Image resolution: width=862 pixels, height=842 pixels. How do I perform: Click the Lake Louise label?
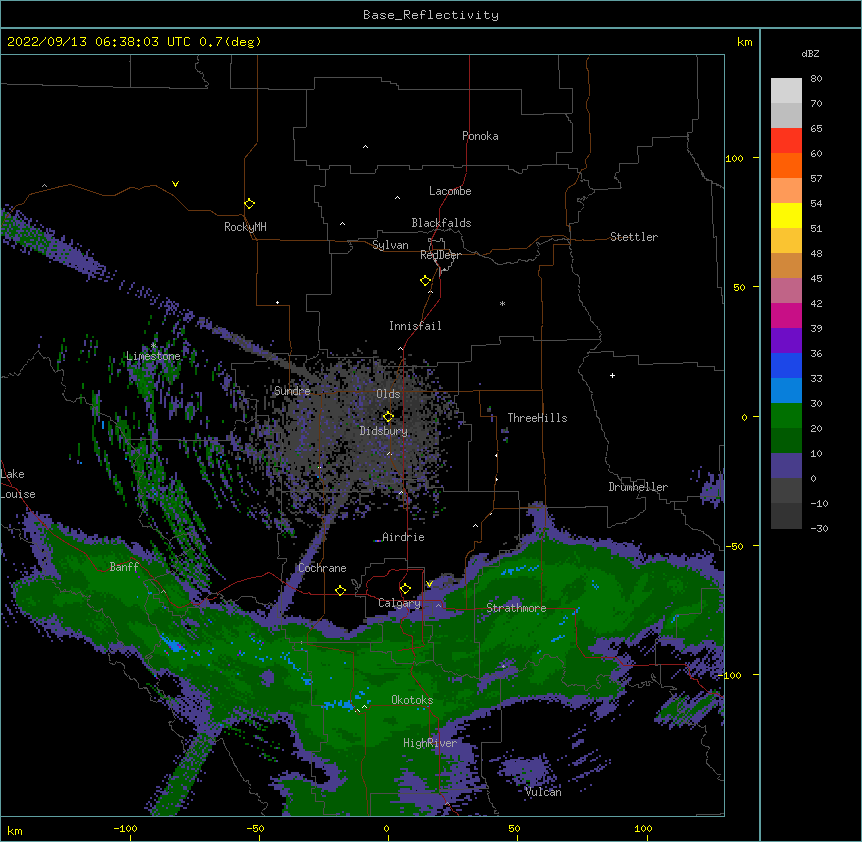[18, 484]
